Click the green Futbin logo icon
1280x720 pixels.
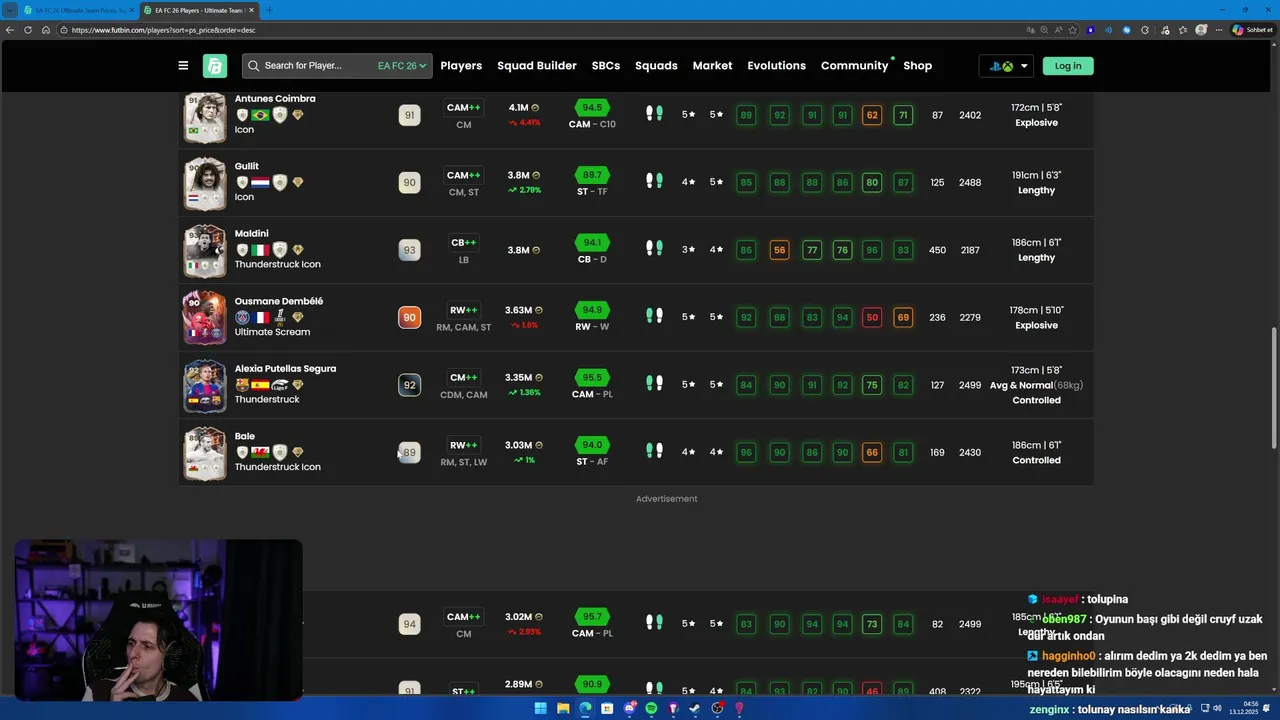click(215, 66)
